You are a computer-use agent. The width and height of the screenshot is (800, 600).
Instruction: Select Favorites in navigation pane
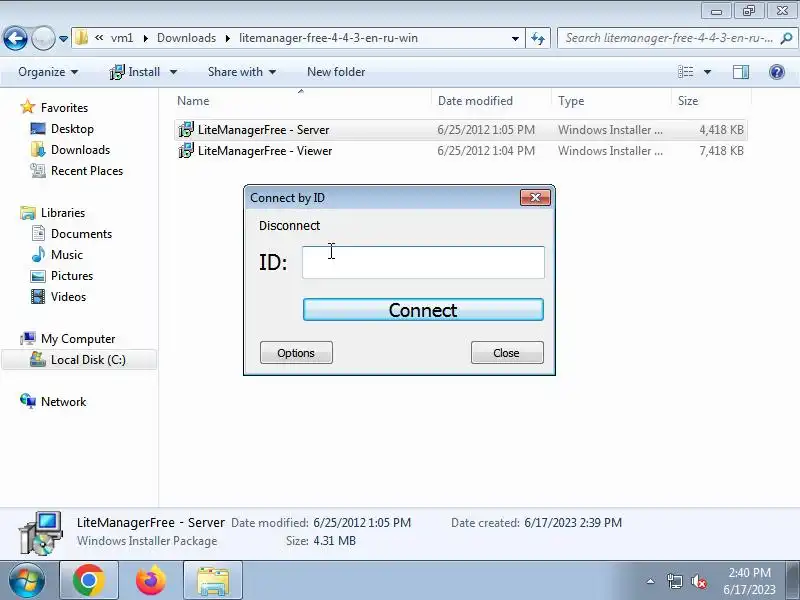click(x=64, y=108)
